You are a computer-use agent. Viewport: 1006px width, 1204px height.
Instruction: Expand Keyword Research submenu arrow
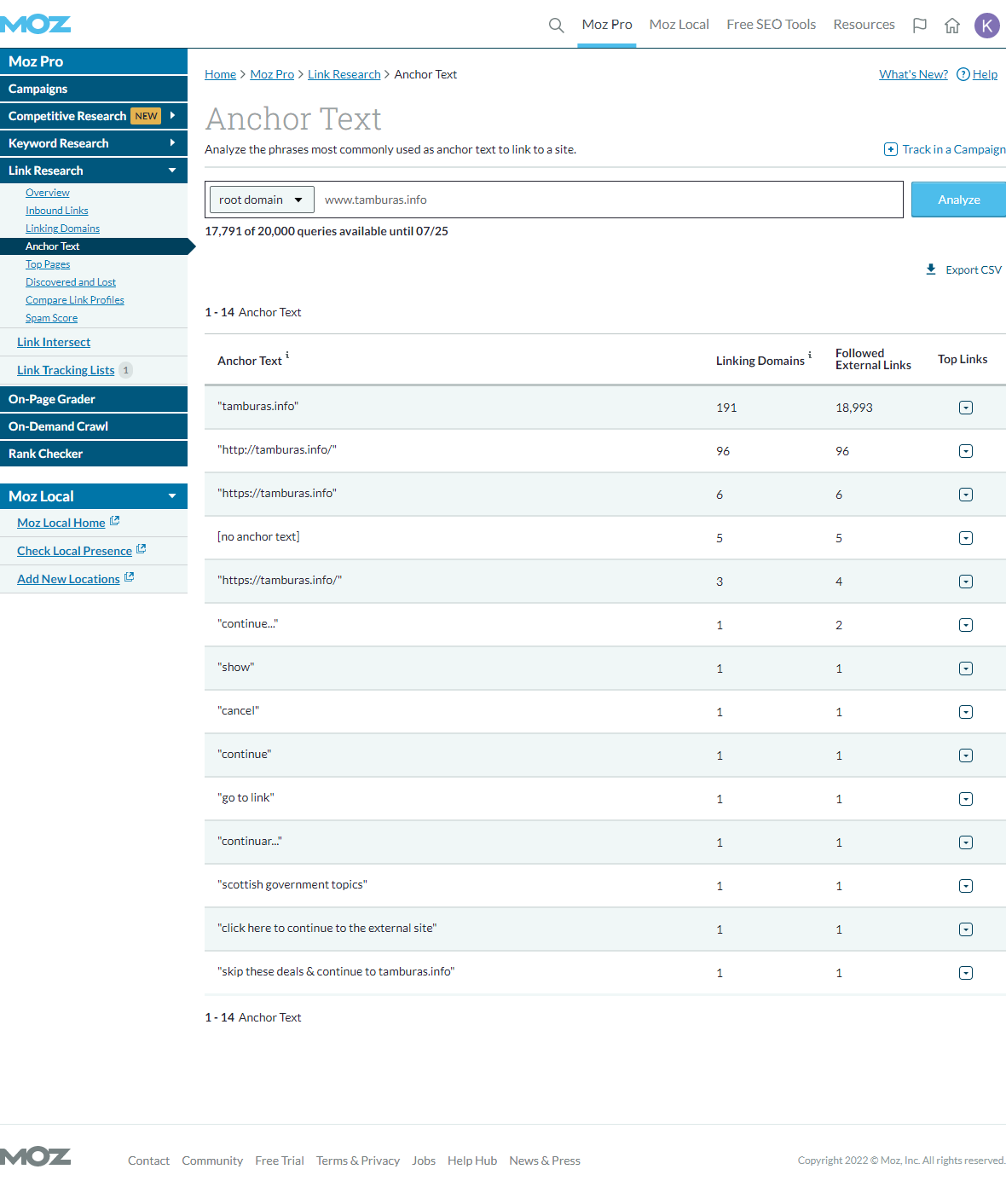pyautogui.click(x=172, y=142)
